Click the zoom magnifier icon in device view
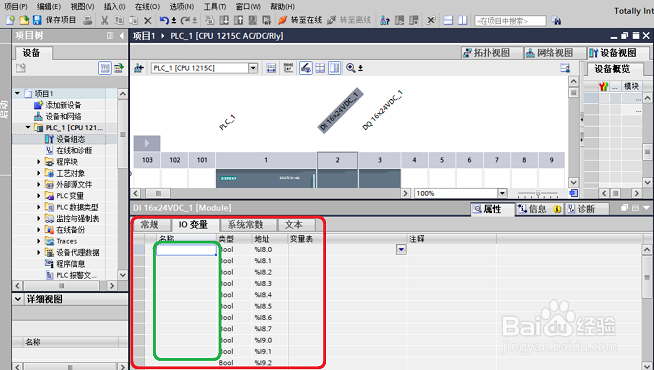 (x=350, y=68)
